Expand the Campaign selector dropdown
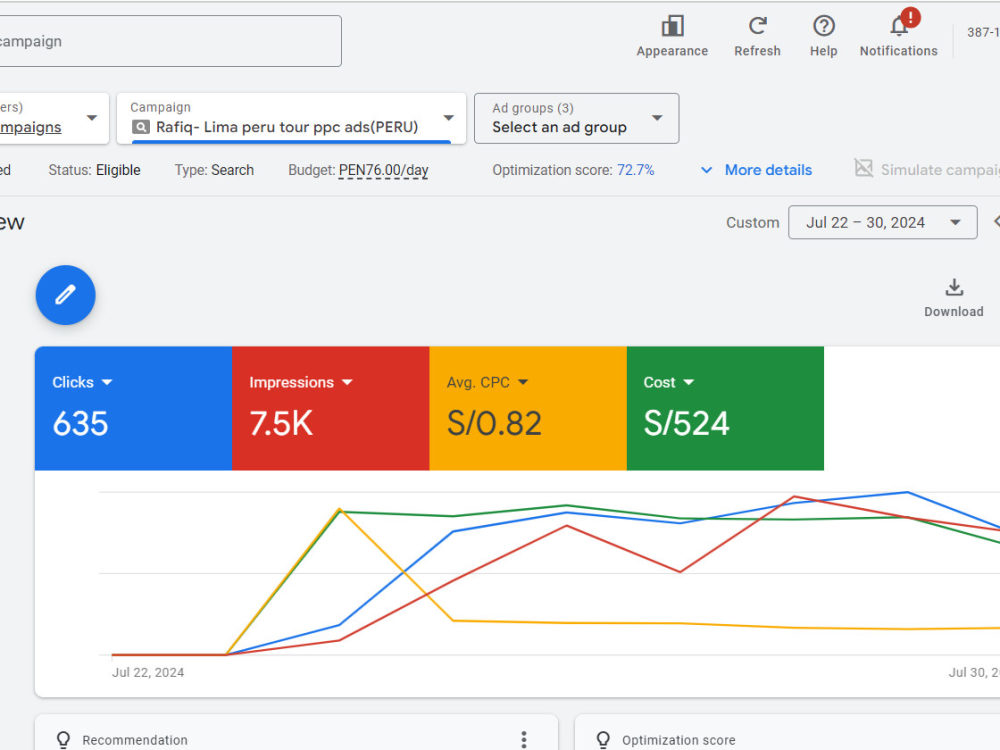This screenshot has width=1000, height=750. click(x=448, y=118)
